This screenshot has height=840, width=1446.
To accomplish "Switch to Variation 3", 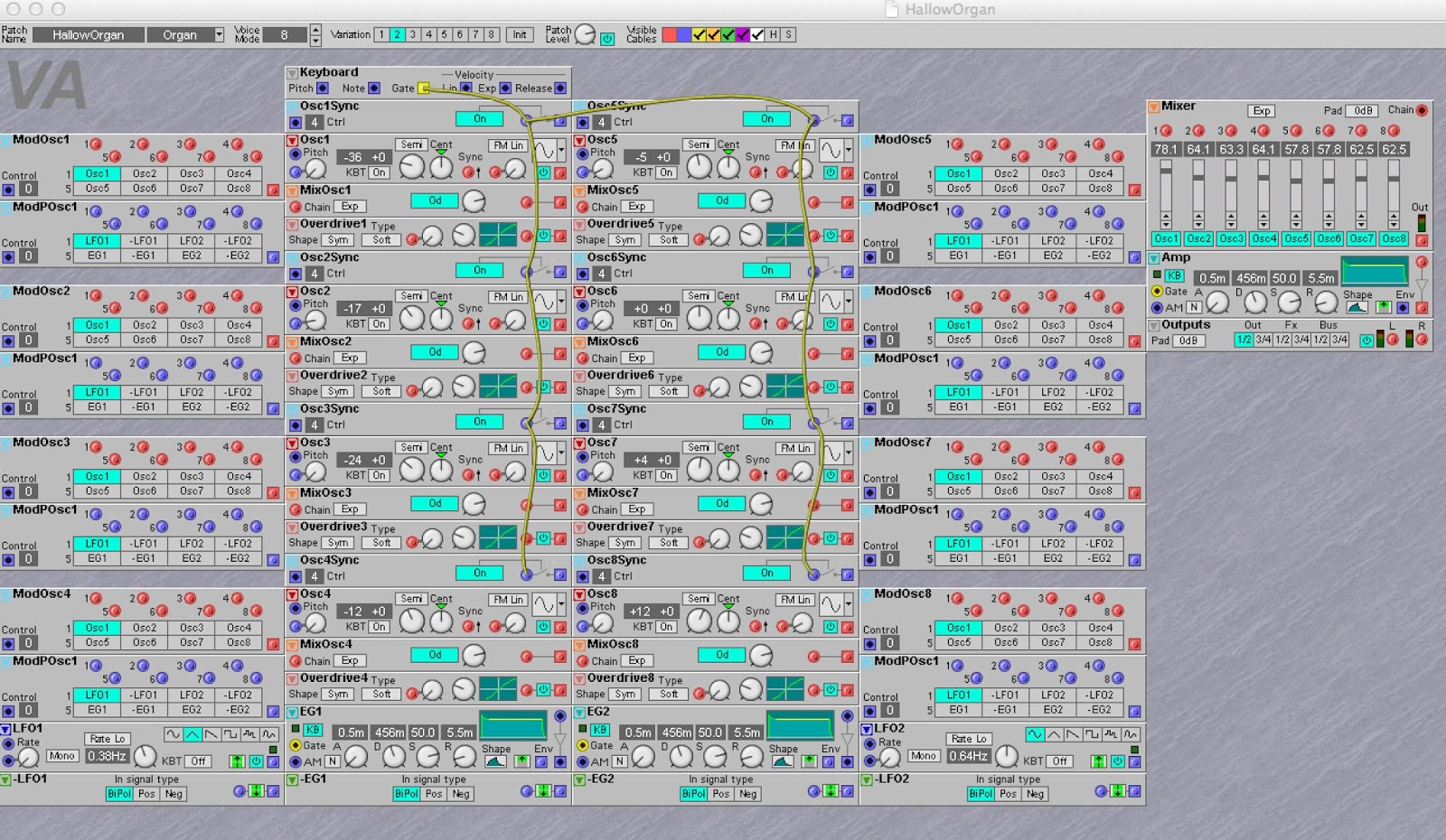I will click(x=411, y=34).
